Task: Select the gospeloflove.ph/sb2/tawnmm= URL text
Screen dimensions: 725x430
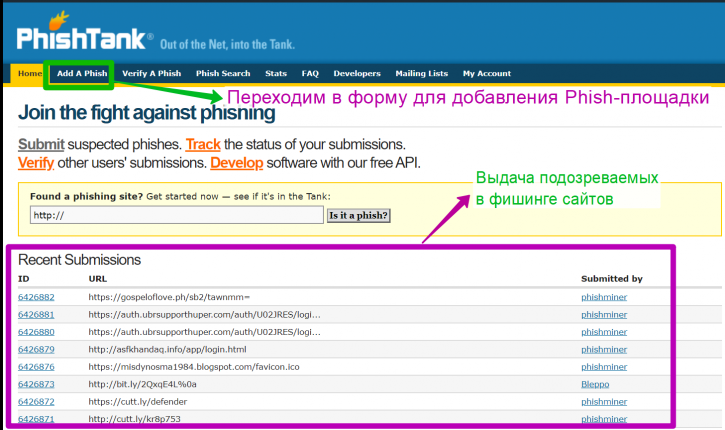Action: (169, 297)
